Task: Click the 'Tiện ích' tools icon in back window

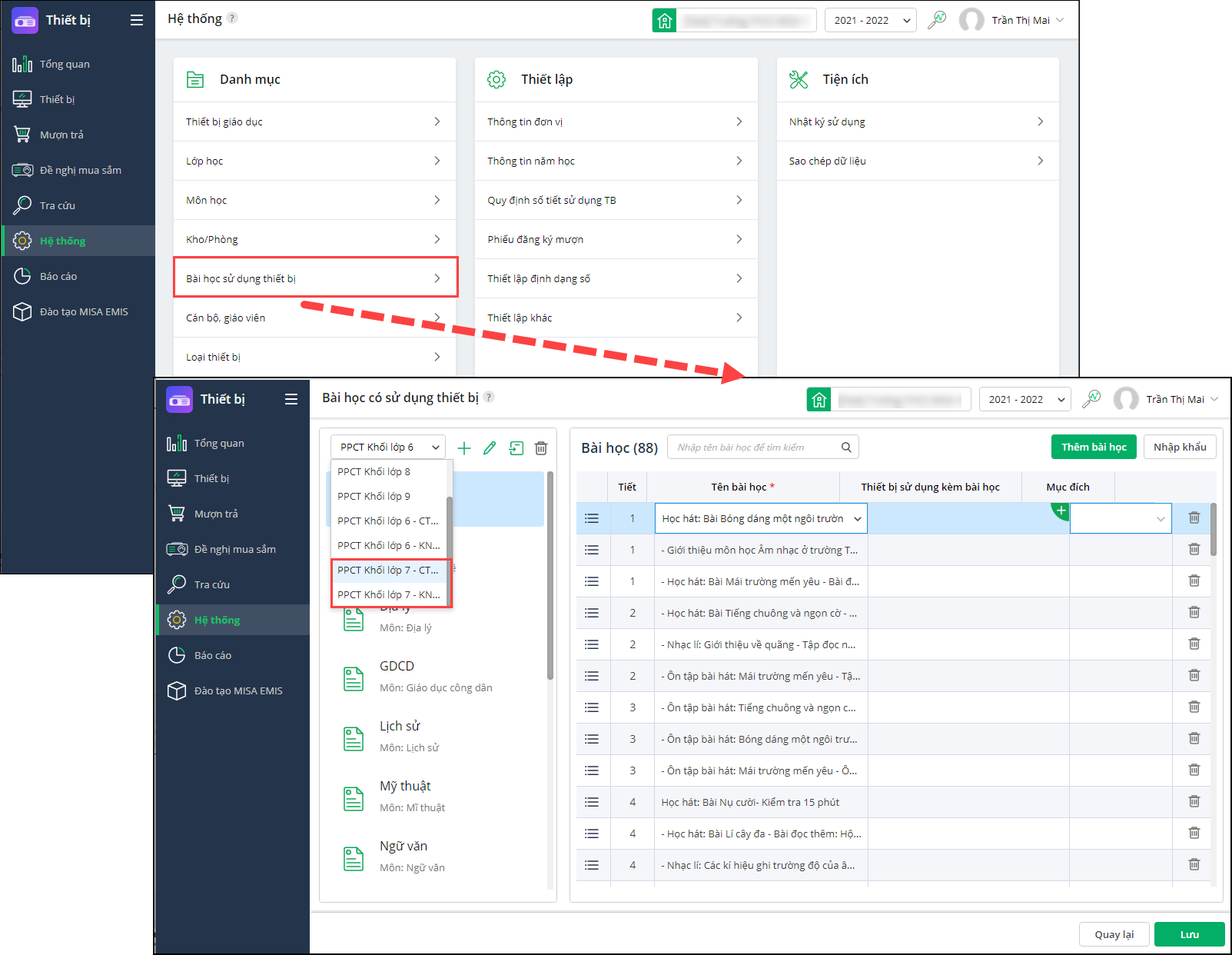Action: click(x=799, y=79)
